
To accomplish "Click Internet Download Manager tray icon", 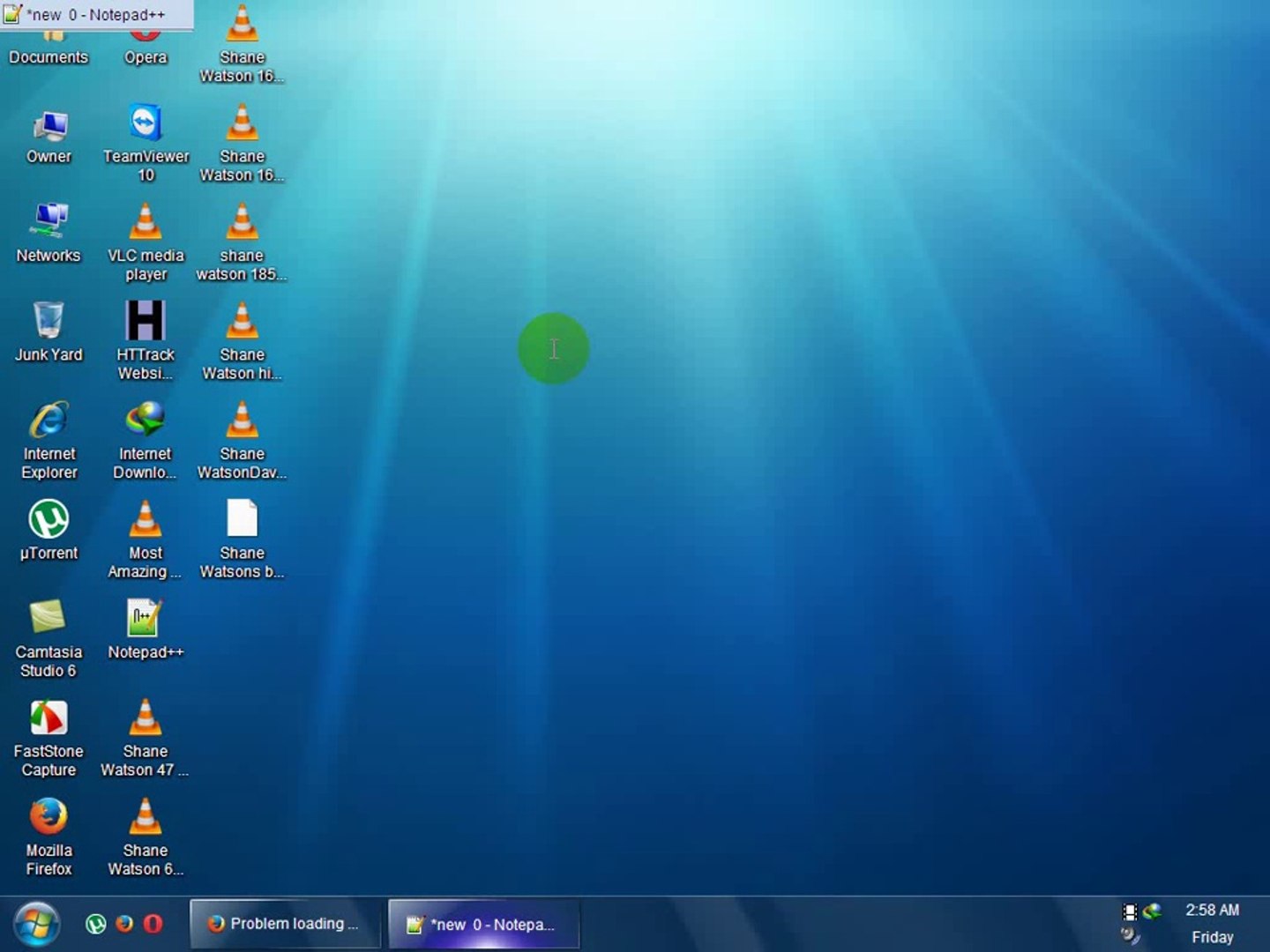I will (1152, 911).
